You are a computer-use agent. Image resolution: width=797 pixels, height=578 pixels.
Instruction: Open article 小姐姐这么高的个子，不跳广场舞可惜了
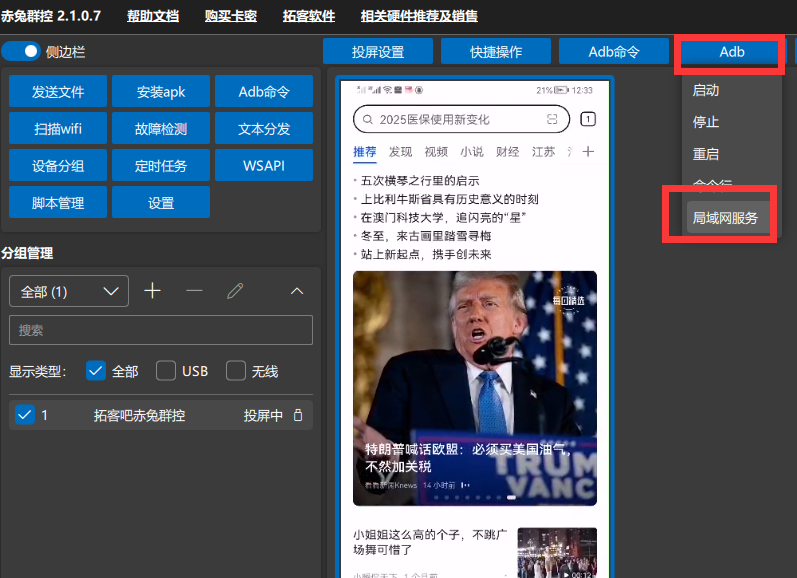pos(430,542)
